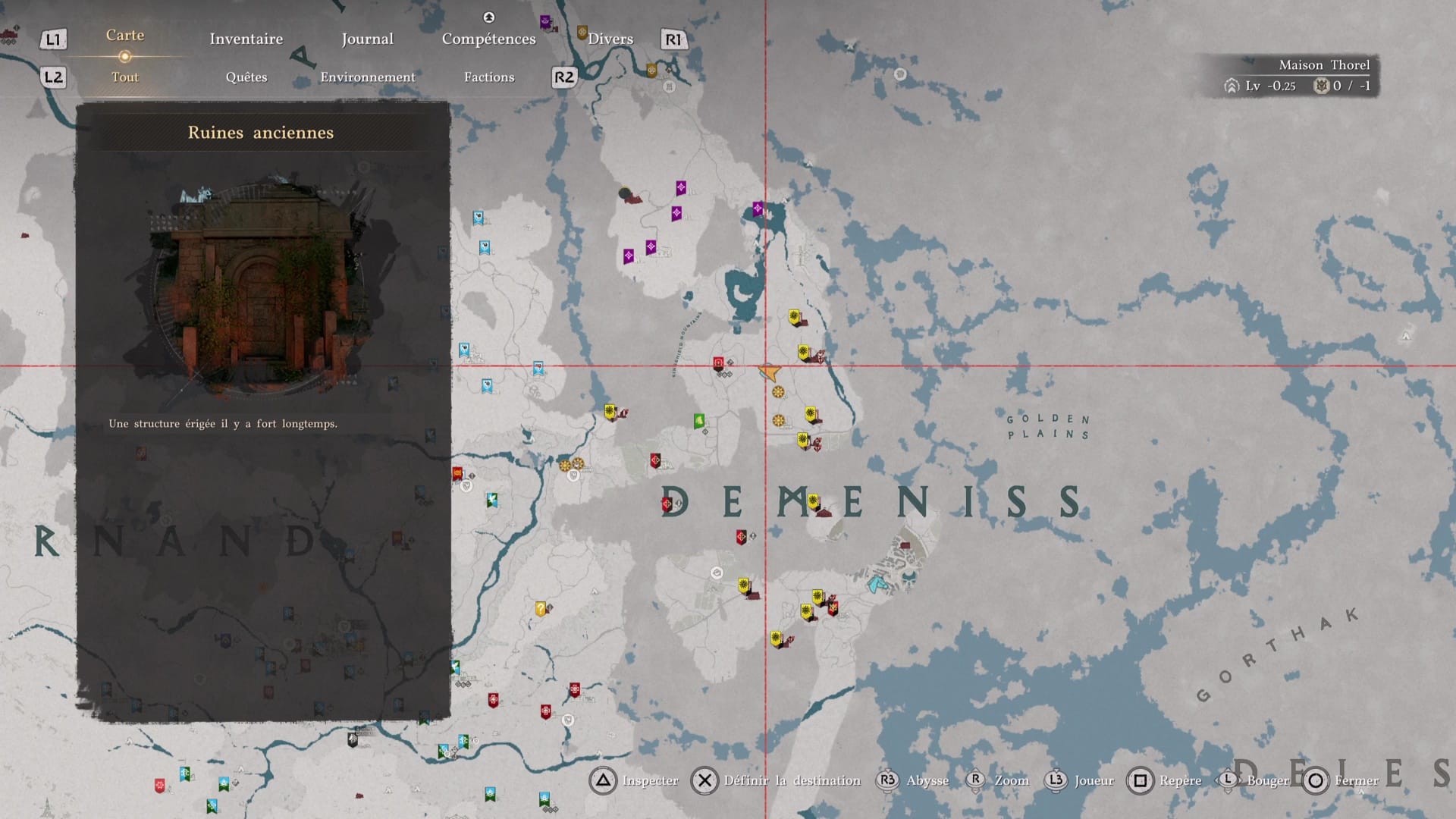This screenshot has width=1456, height=819.
Task: Select the Quêtes map filter
Action: pyautogui.click(x=246, y=77)
